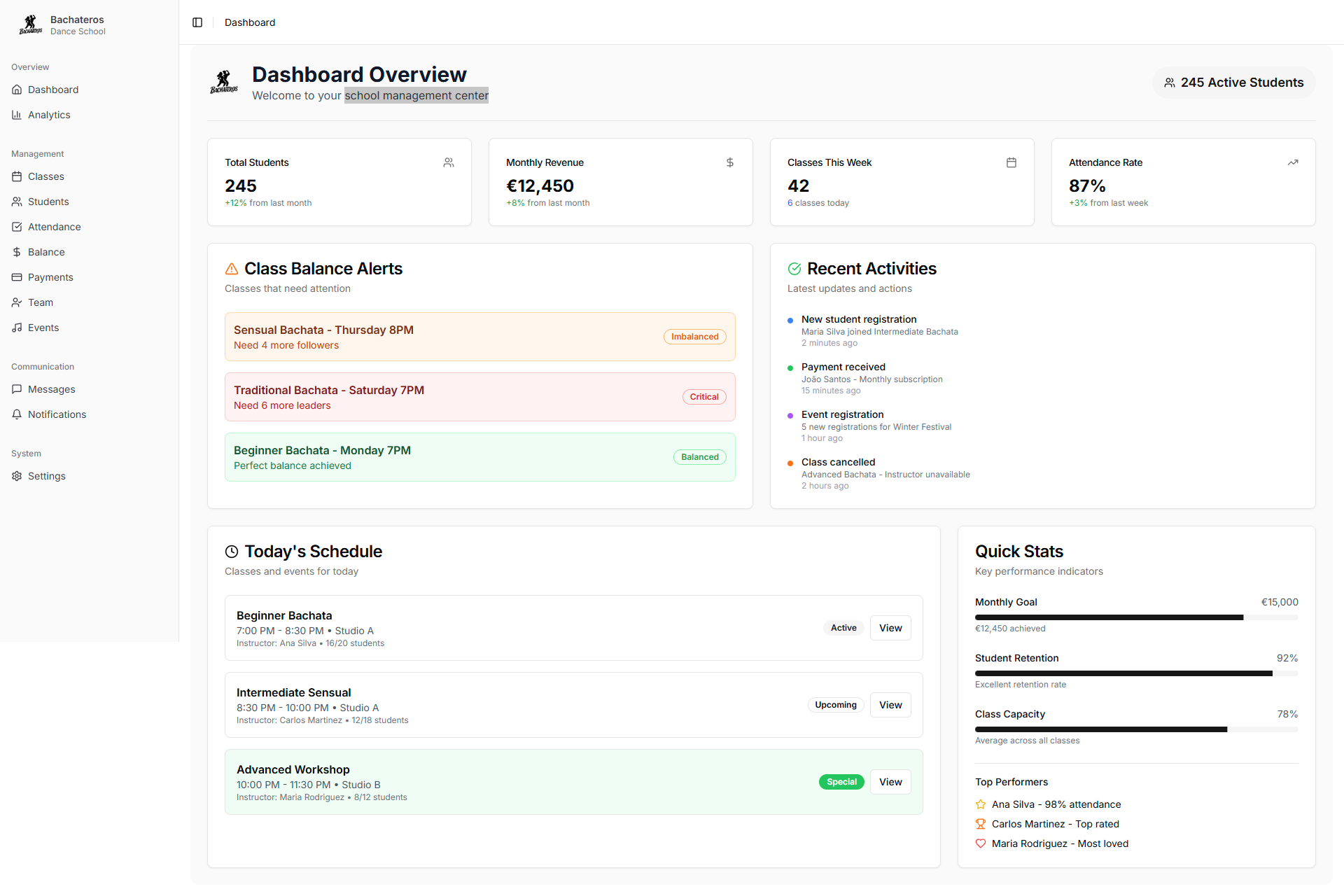Viewport: 1344px width, 896px height.
Task: Click the 245 Active Students badge
Action: [x=1233, y=82]
